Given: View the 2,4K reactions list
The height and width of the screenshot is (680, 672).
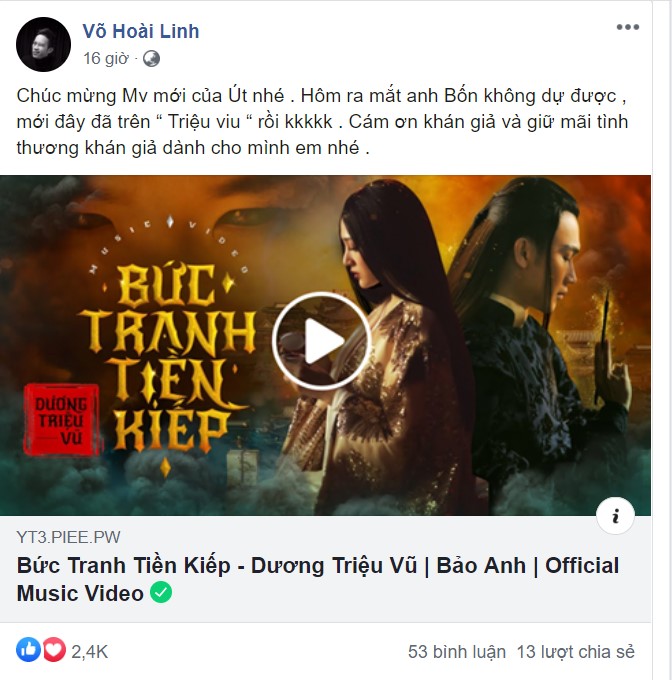Looking at the screenshot, I should [89, 652].
